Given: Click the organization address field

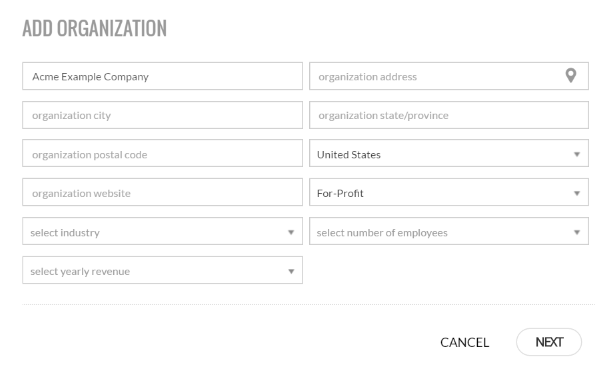Looking at the screenshot, I should click(449, 76).
